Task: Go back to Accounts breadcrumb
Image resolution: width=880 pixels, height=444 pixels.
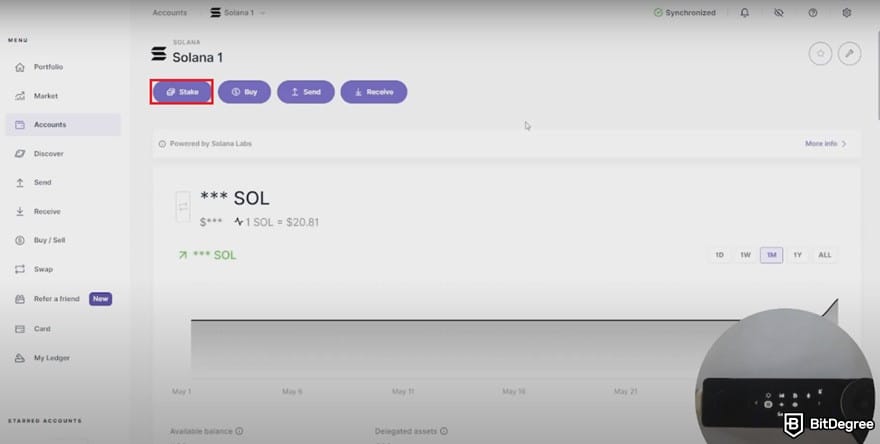Action: [x=169, y=12]
